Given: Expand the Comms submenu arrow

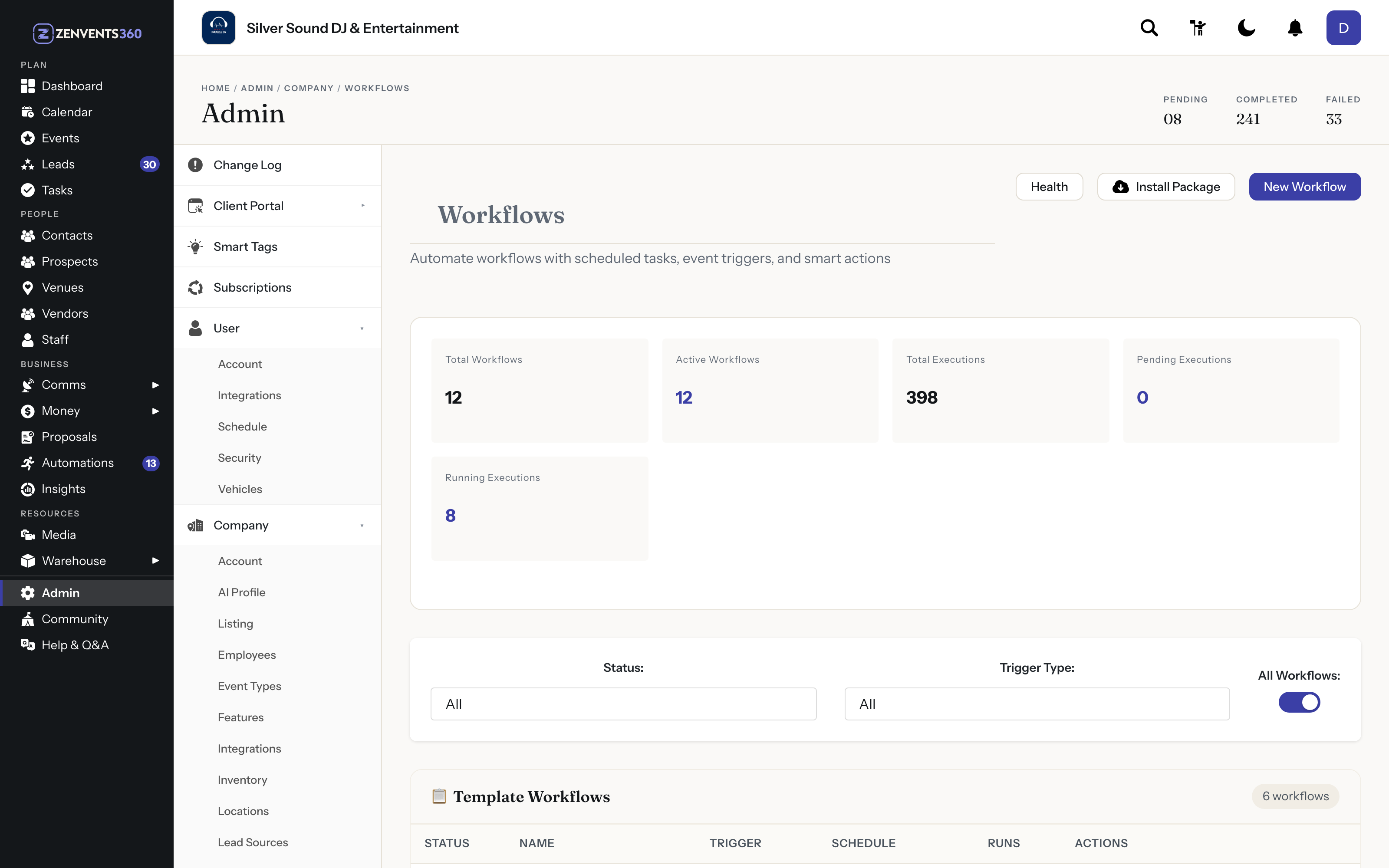Looking at the screenshot, I should pyautogui.click(x=155, y=385).
